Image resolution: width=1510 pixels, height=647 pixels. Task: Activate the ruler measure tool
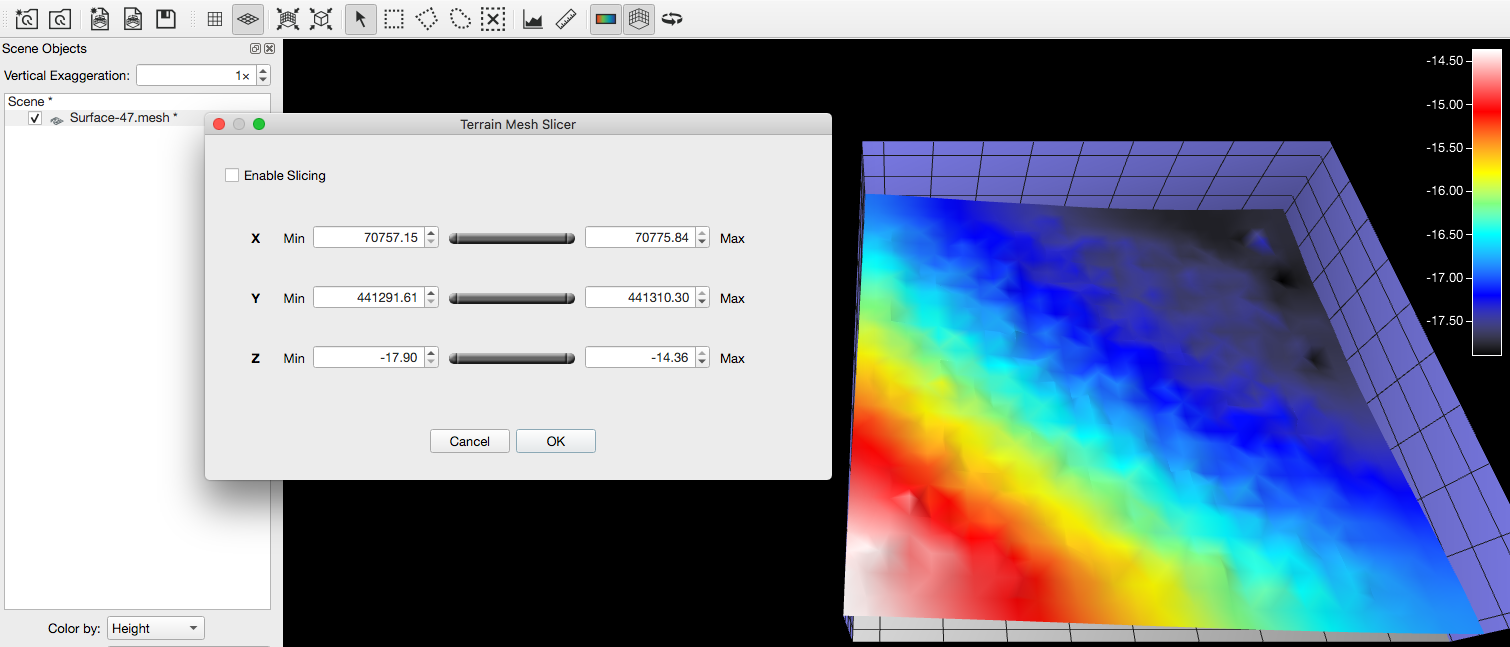click(565, 19)
